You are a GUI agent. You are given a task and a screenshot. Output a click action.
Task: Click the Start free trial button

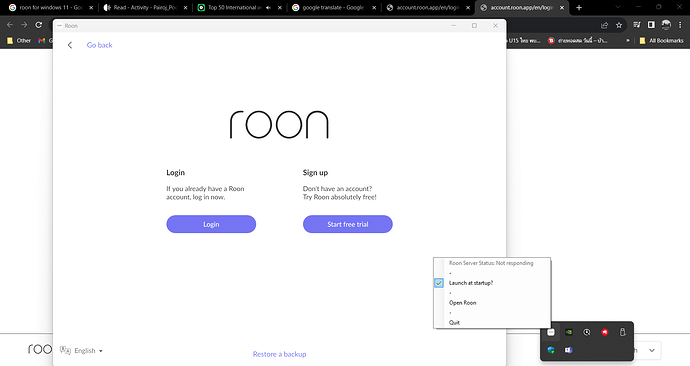[348, 224]
